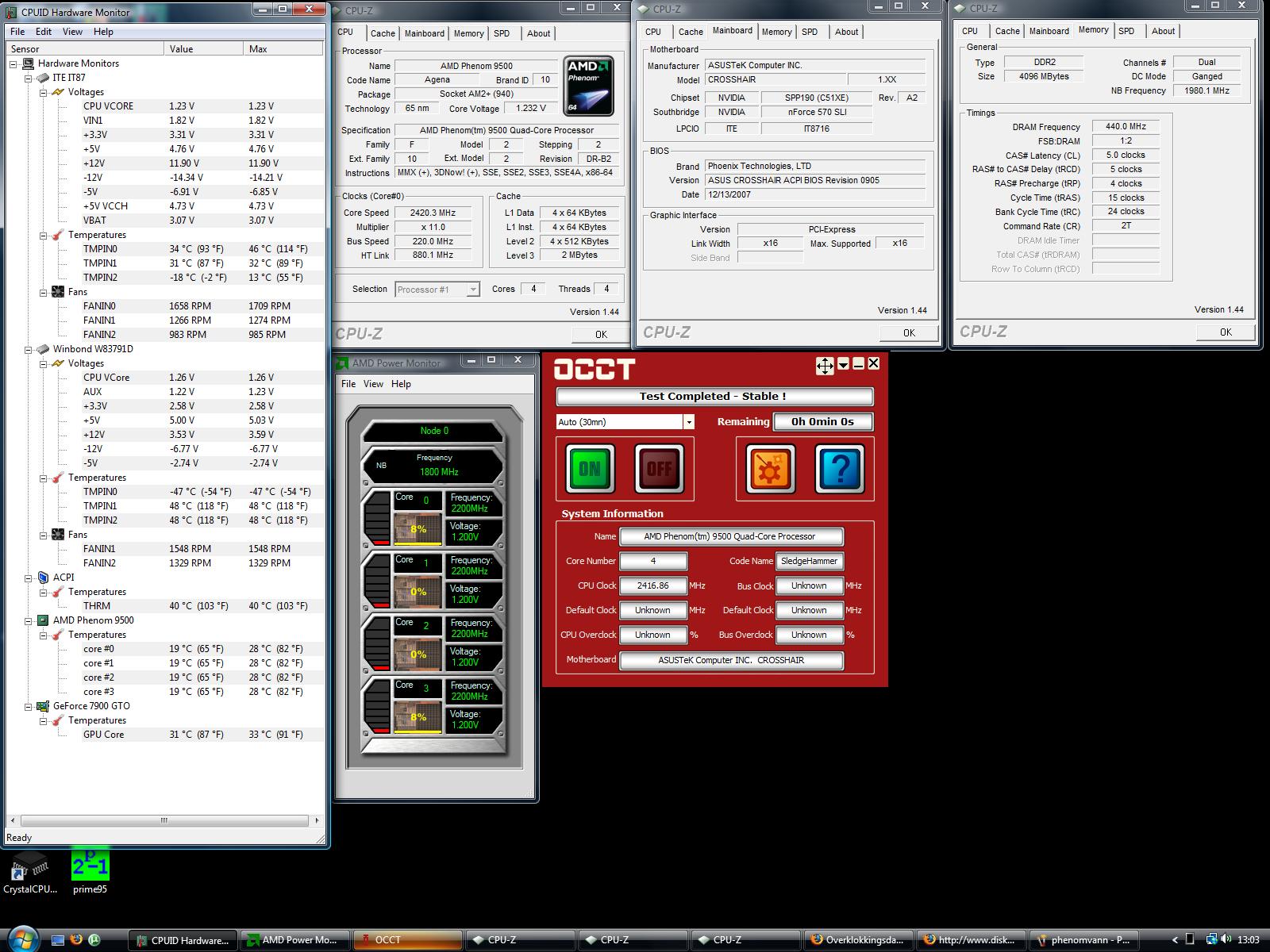The height and width of the screenshot is (952, 1270).
Task: Click the Core 3 chip graphic in Power Monitor
Action: tap(418, 717)
